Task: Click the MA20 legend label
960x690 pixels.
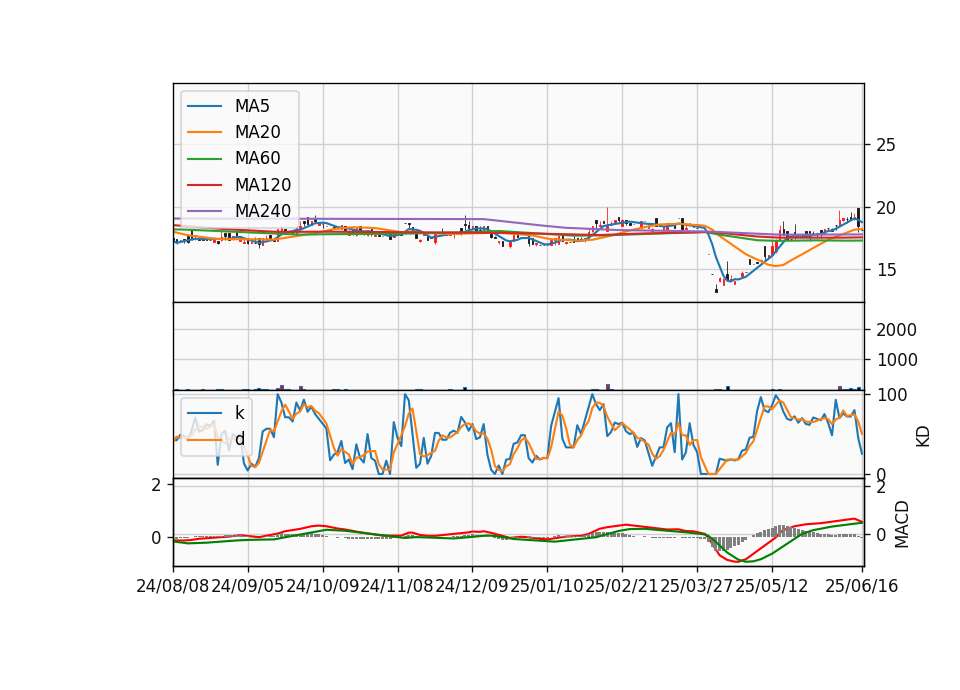Action: click(257, 132)
